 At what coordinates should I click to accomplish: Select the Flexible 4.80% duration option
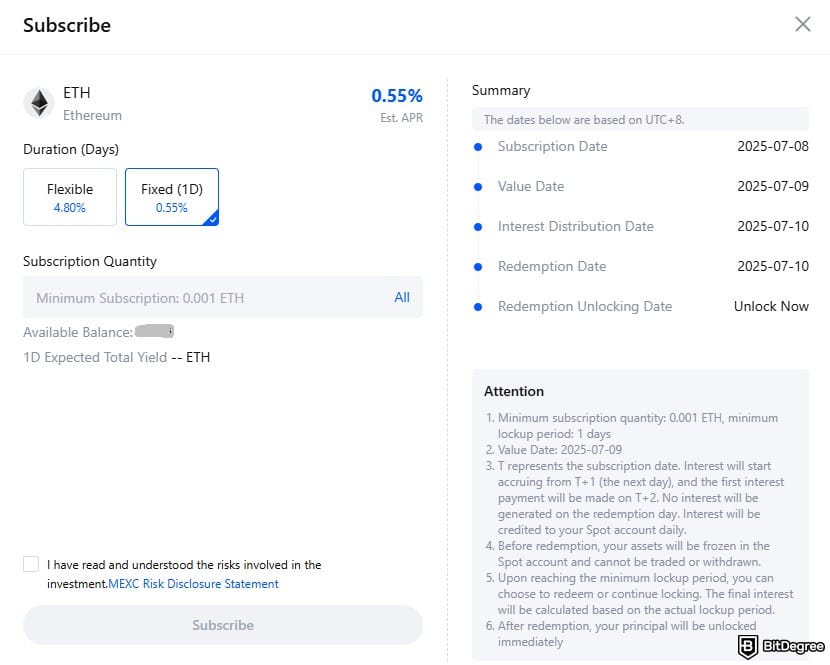[70, 197]
